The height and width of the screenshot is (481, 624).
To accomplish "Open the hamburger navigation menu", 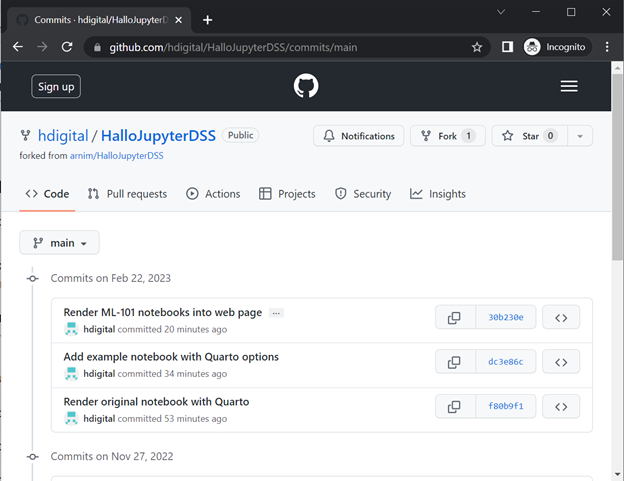I will pos(569,86).
